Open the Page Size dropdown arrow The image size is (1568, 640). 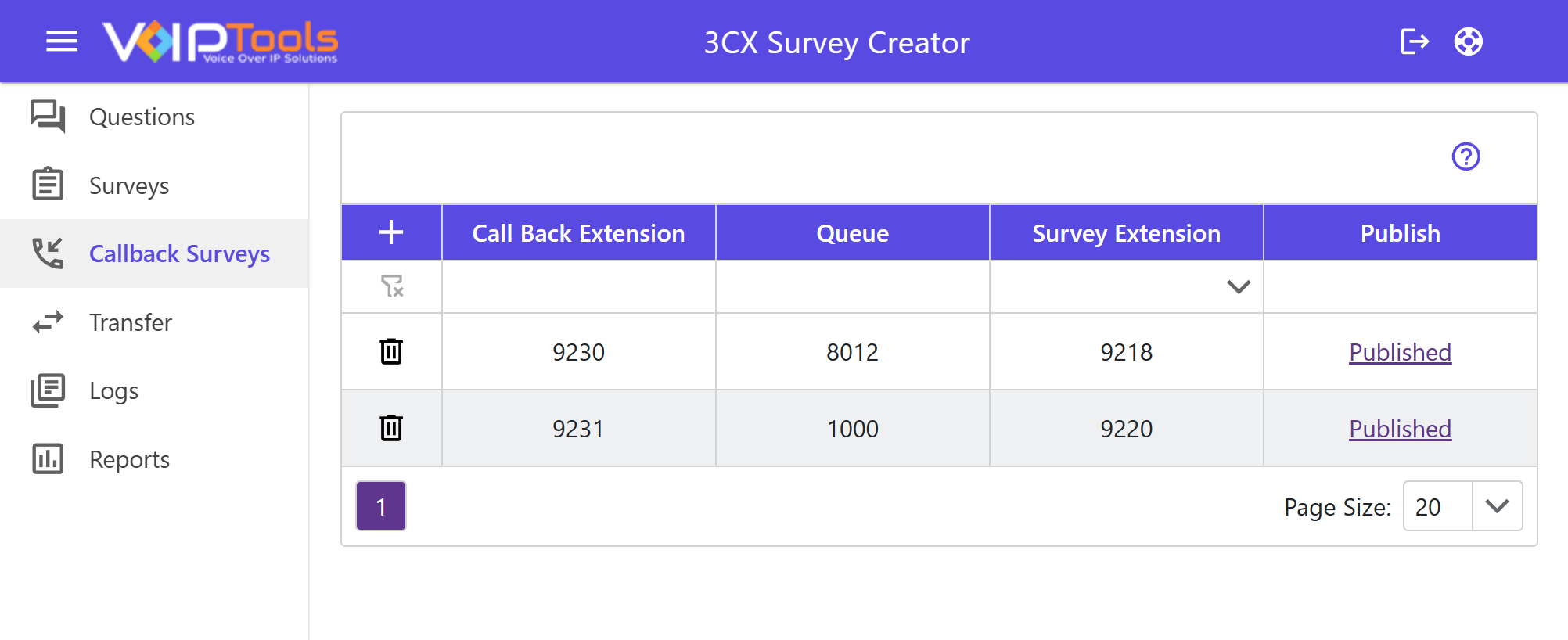(1497, 506)
